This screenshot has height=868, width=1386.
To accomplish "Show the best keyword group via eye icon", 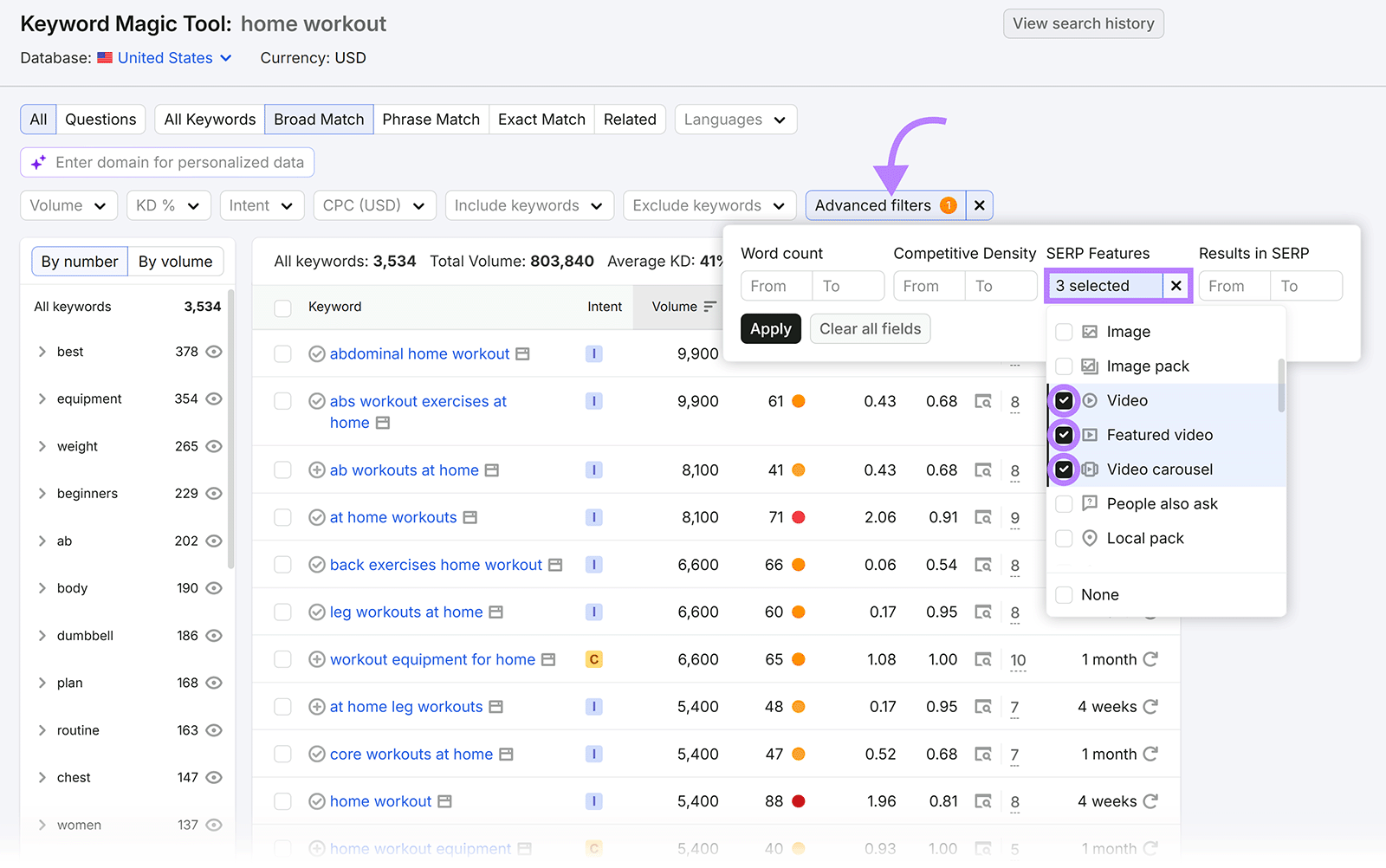I will 214,352.
